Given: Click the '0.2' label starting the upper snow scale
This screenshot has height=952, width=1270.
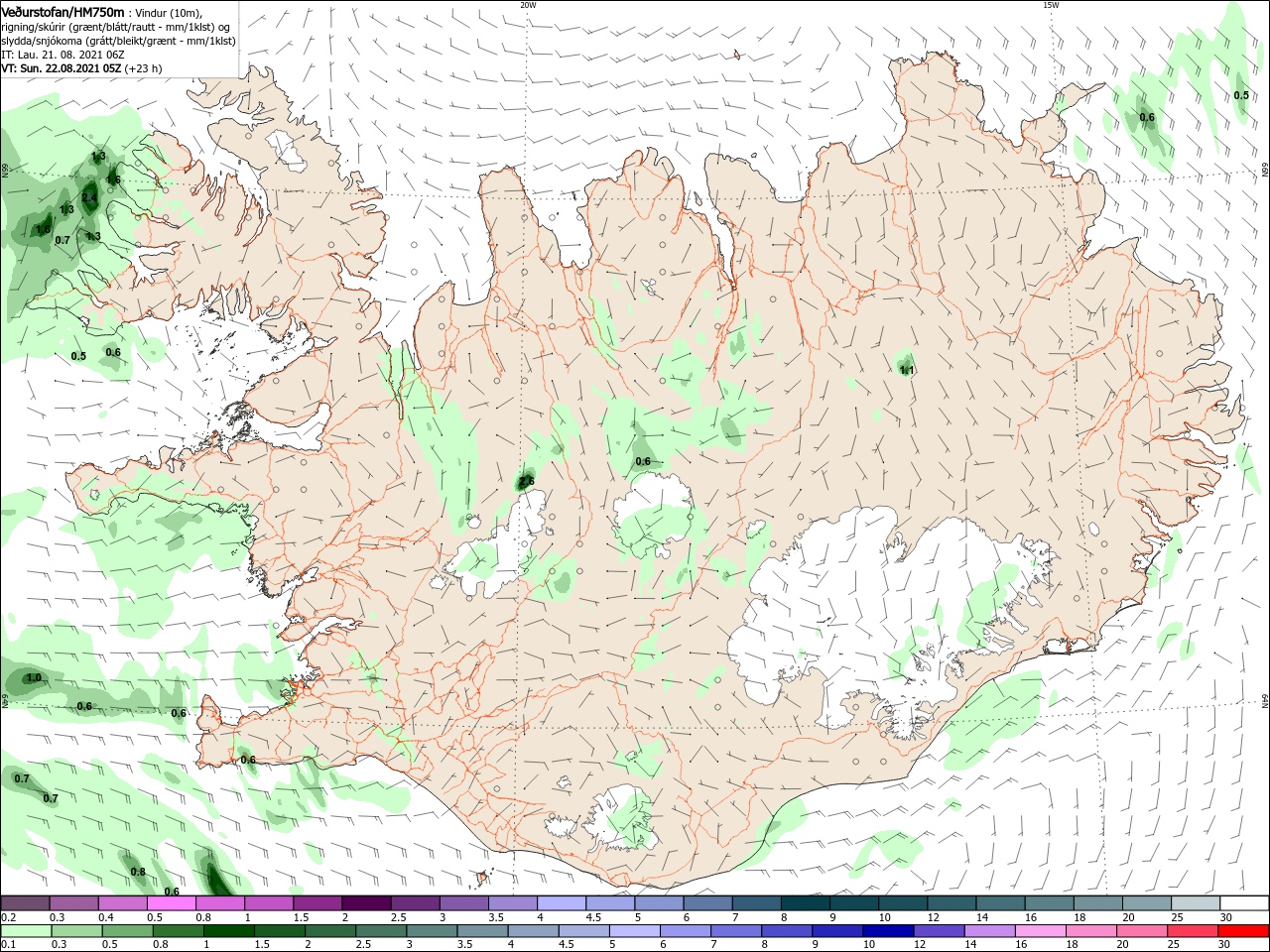Looking at the screenshot, I should point(8,917).
